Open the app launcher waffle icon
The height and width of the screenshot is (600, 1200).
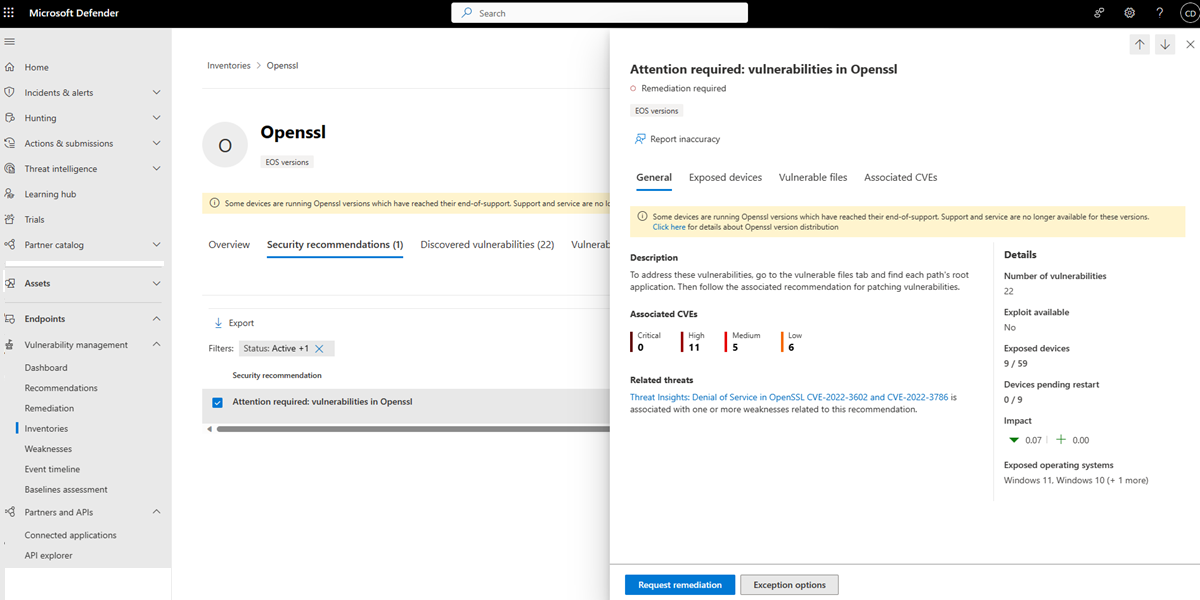point(10,13)
